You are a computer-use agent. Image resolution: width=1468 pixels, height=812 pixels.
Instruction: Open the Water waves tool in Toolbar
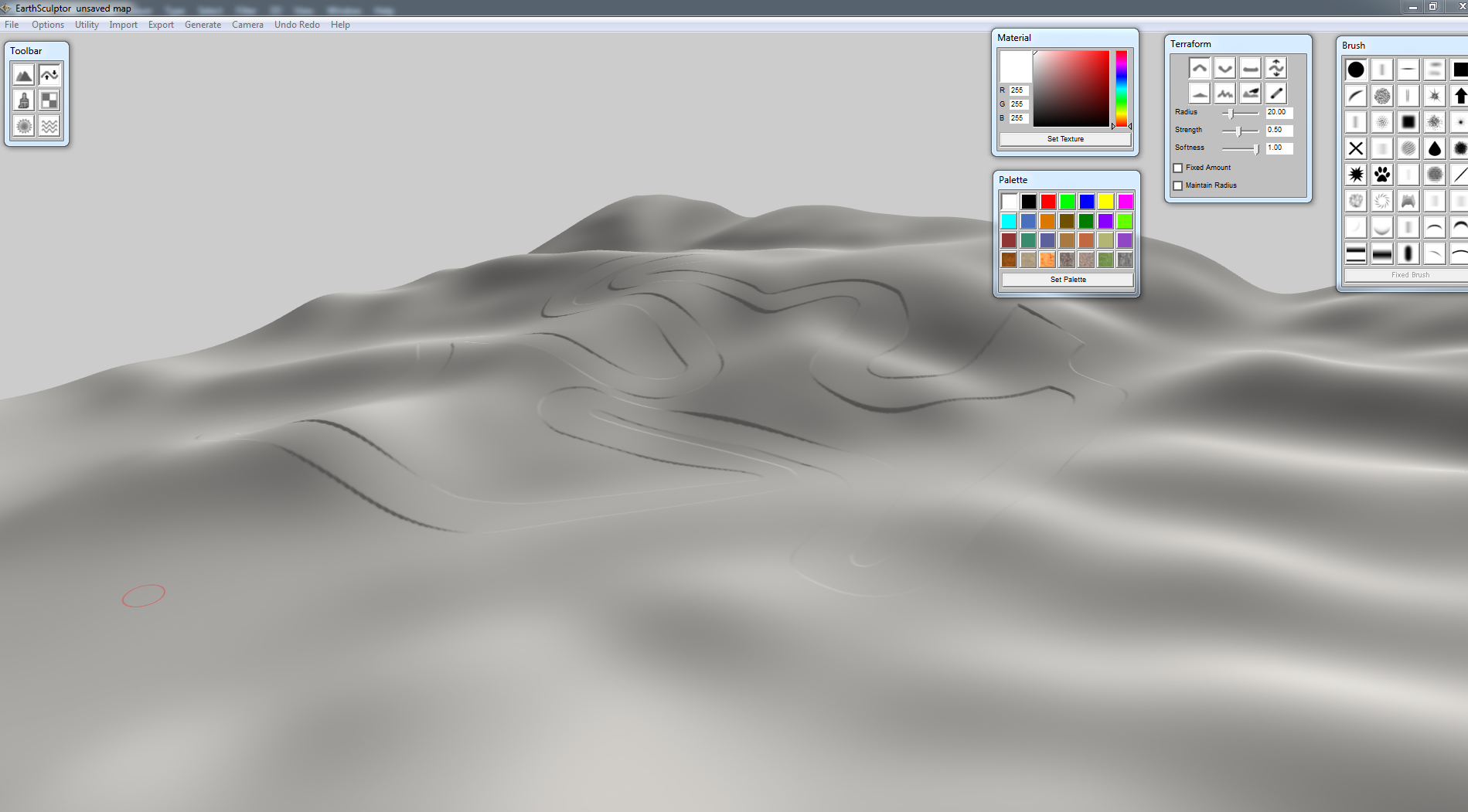tap(49, 126)
